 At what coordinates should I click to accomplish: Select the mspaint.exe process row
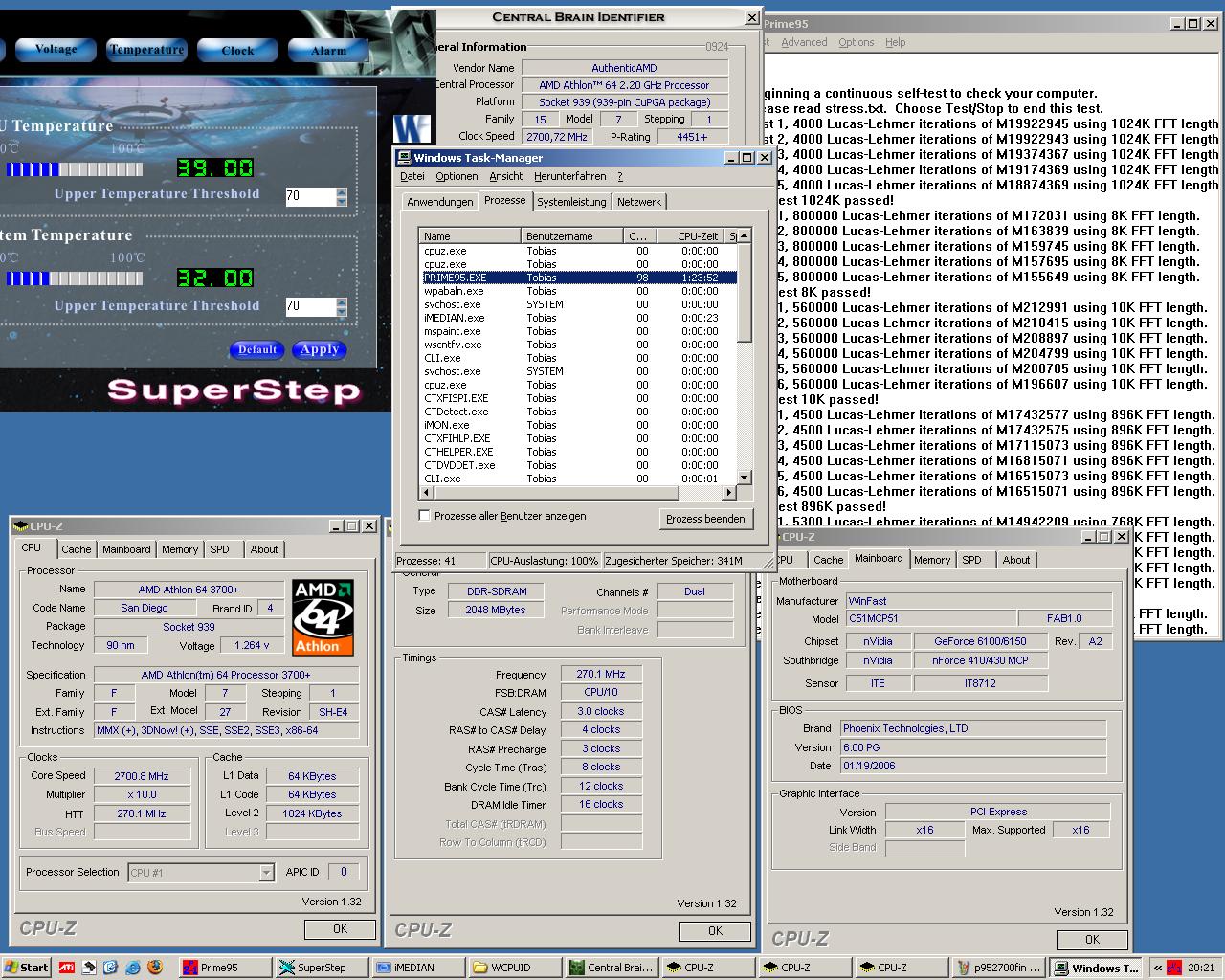coord(578,331)
